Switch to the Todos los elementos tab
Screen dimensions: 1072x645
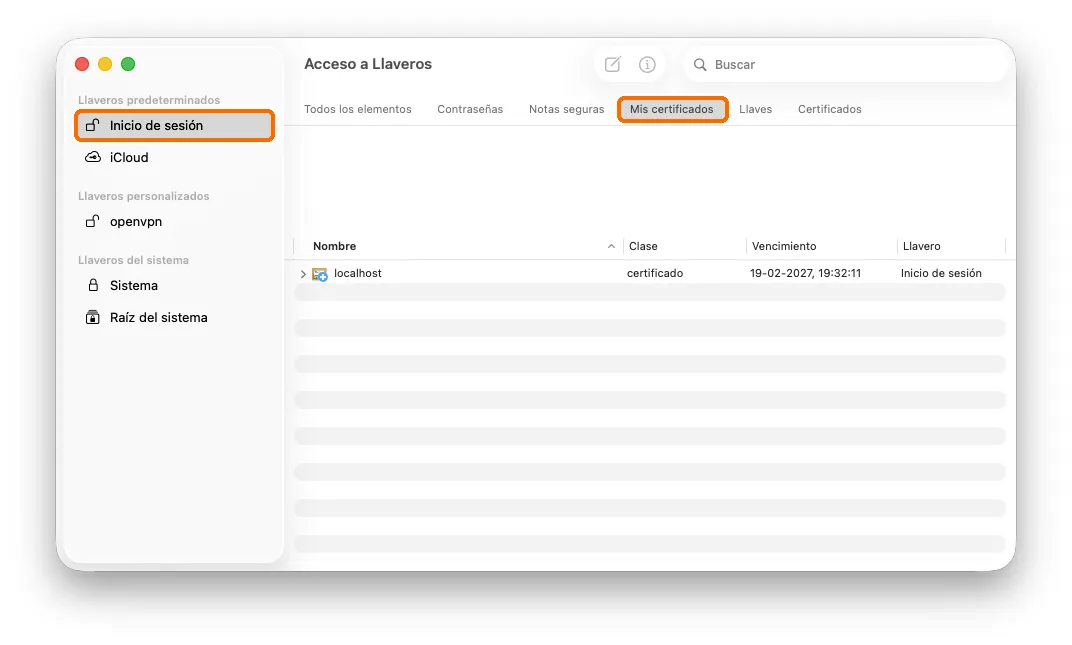click(358, 109)
